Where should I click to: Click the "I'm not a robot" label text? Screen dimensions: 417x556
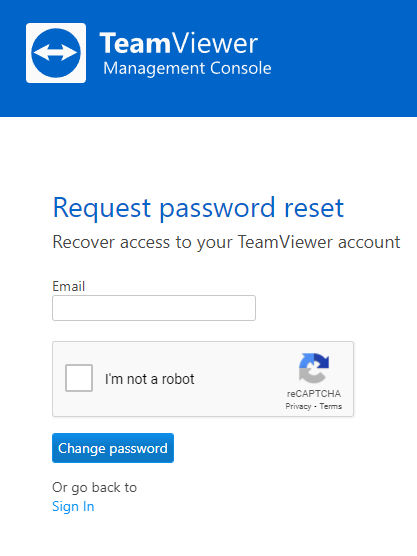coord(149,379)
